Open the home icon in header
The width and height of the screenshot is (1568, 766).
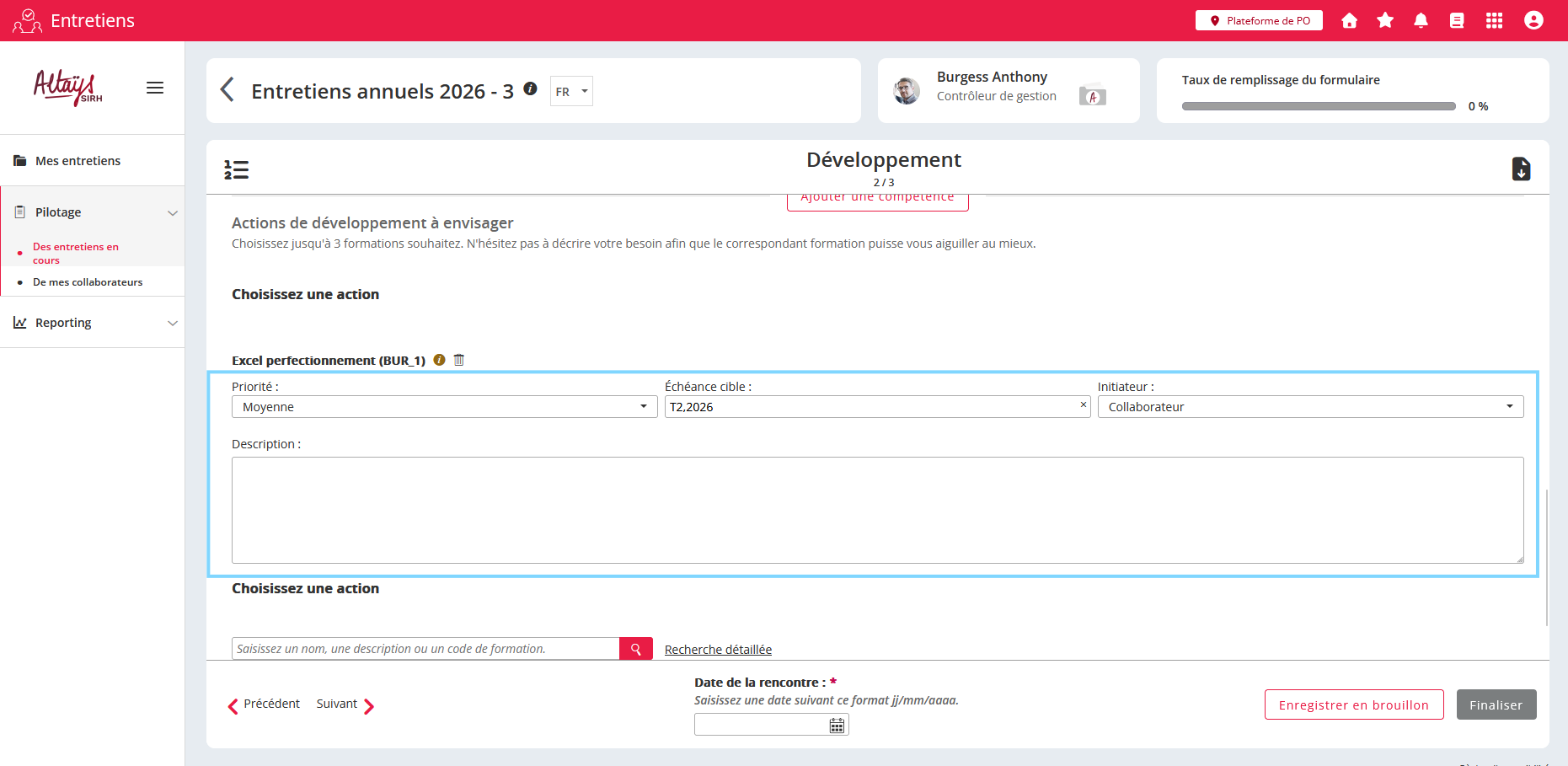coord(1349,21)
